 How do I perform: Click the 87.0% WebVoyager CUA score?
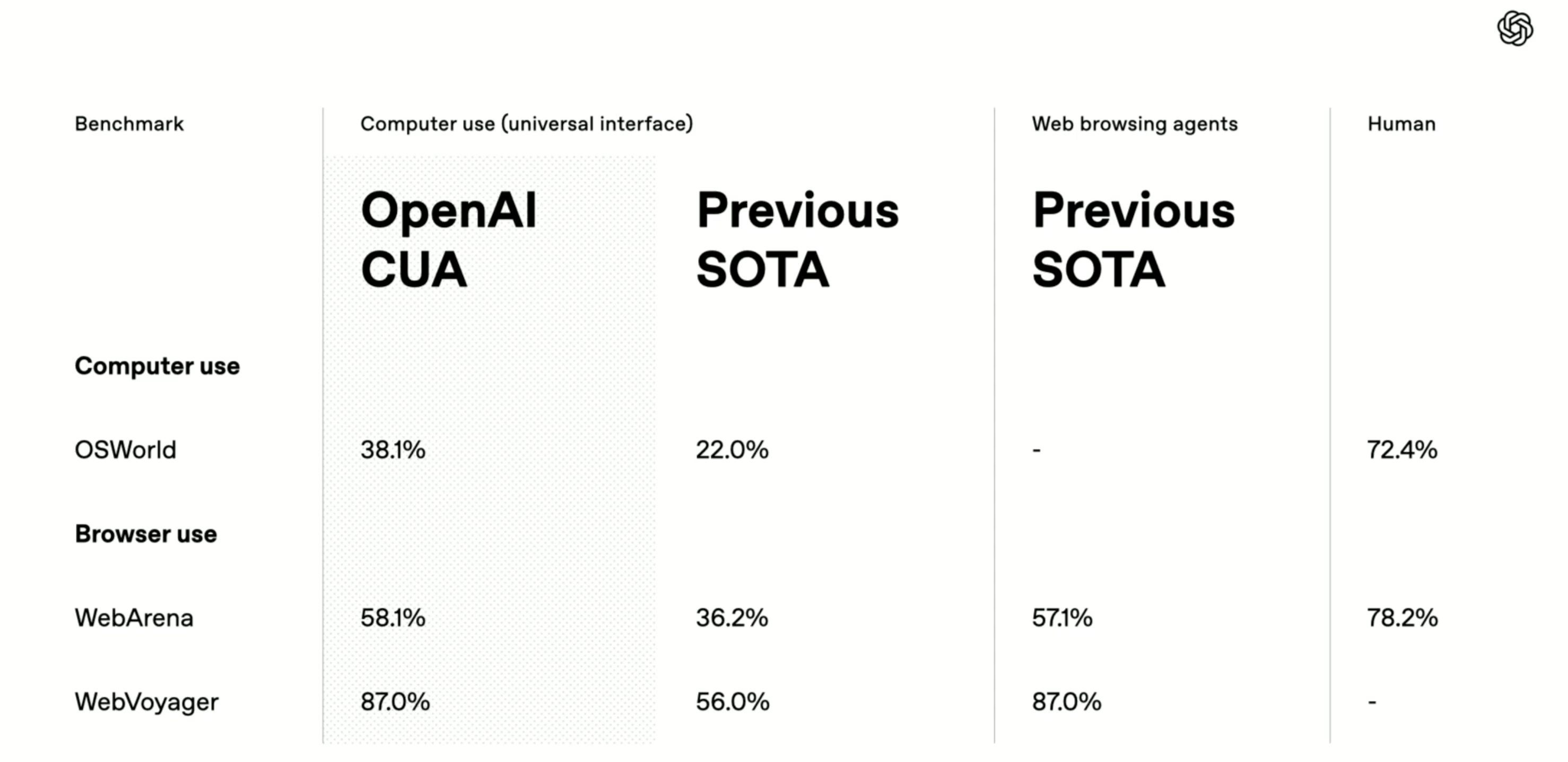[x=395, y=702]
